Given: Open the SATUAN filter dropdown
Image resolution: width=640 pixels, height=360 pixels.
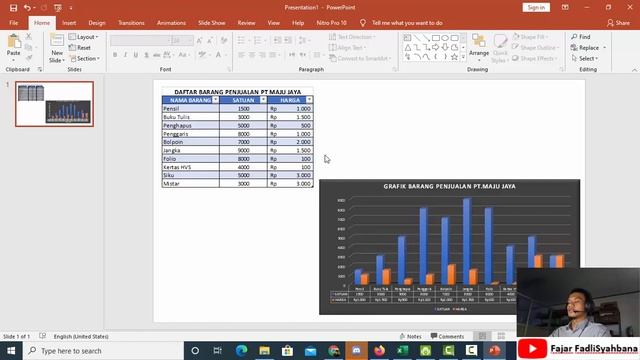Looking at the screenshot, I should click(263, 100).
